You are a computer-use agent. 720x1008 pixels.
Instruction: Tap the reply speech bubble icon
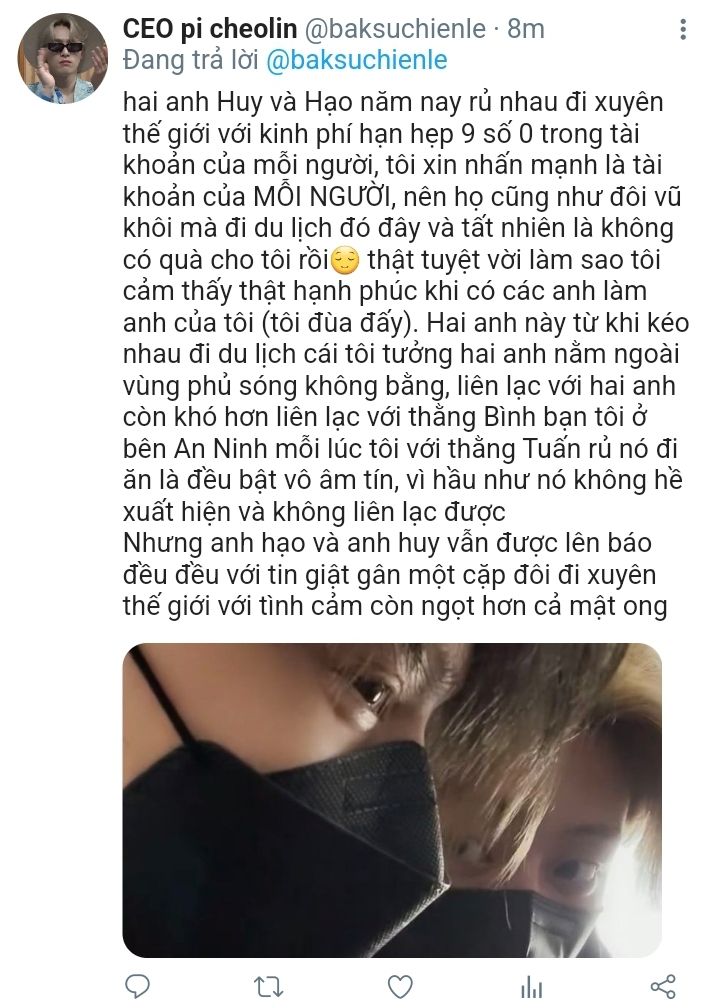136,986
